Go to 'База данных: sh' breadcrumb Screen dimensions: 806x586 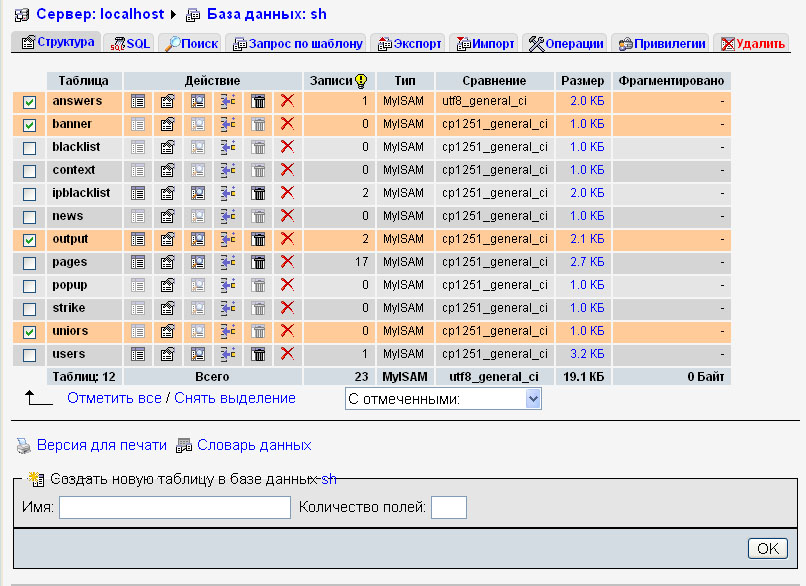pyautogui.click(x=267, y=14)
